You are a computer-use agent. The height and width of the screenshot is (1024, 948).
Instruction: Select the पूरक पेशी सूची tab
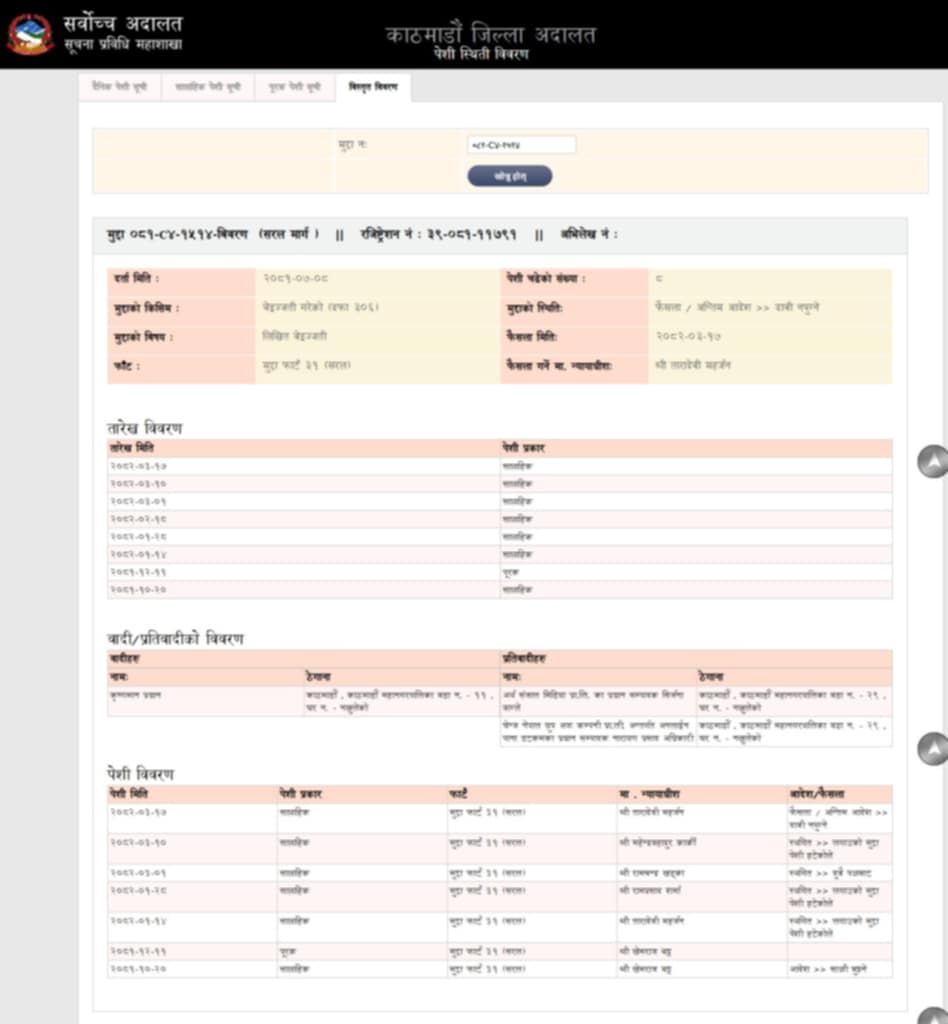coord(295,87)
